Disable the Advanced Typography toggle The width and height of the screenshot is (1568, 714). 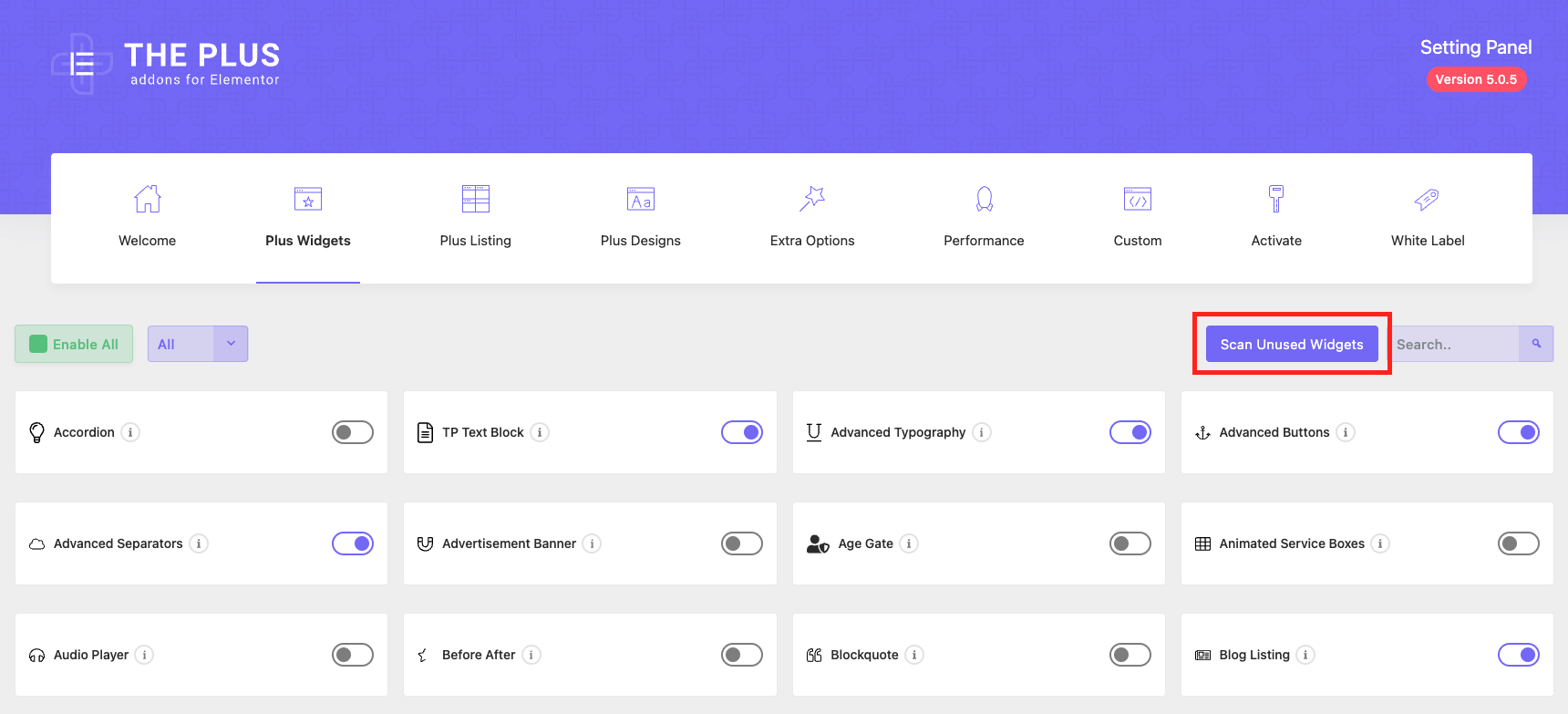pyautogui.click(x=1130, y=432)
